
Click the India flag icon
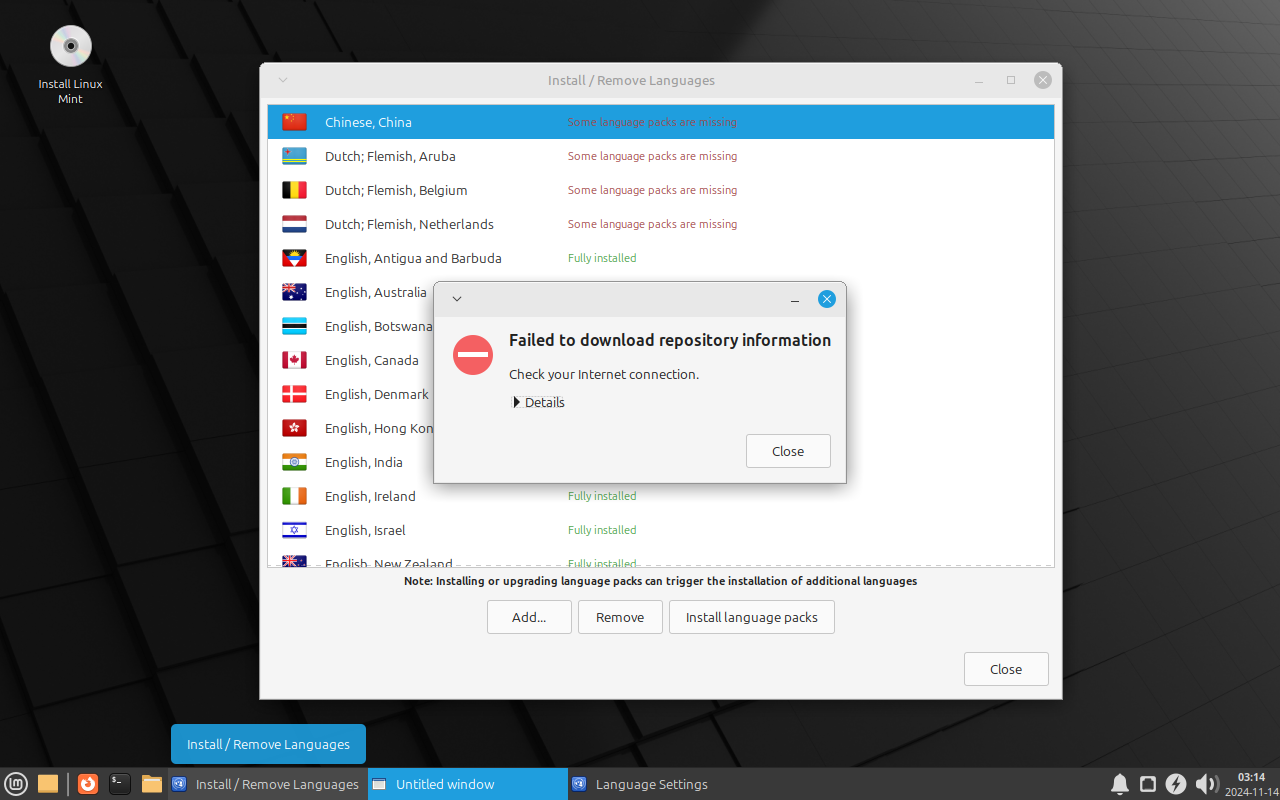(294, 462)
